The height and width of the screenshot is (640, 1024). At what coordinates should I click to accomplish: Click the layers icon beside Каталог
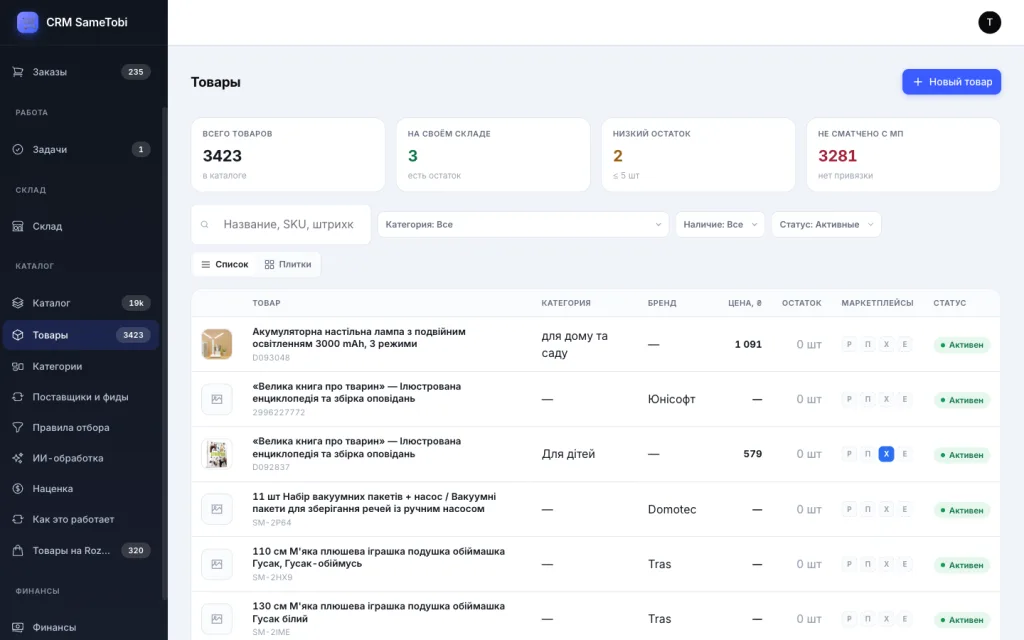[18, 303]
